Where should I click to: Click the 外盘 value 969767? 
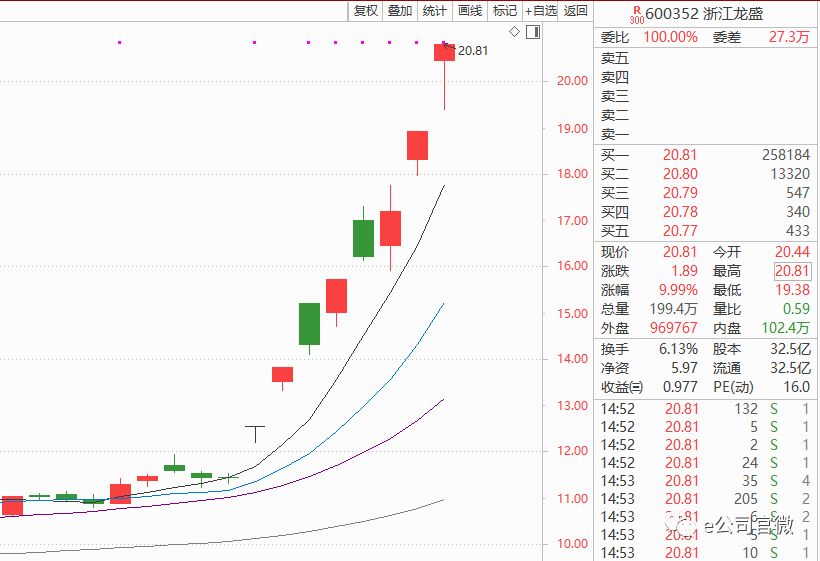pyautogui.click(x=674, y=328)
